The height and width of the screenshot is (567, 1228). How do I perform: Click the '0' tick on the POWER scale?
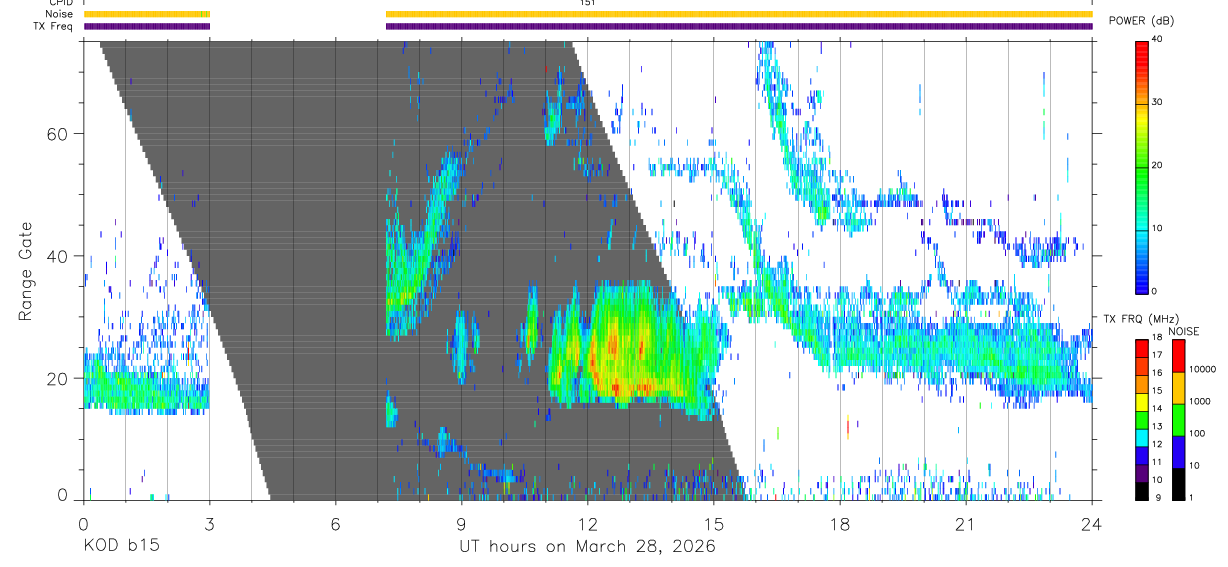[1155, 291]
